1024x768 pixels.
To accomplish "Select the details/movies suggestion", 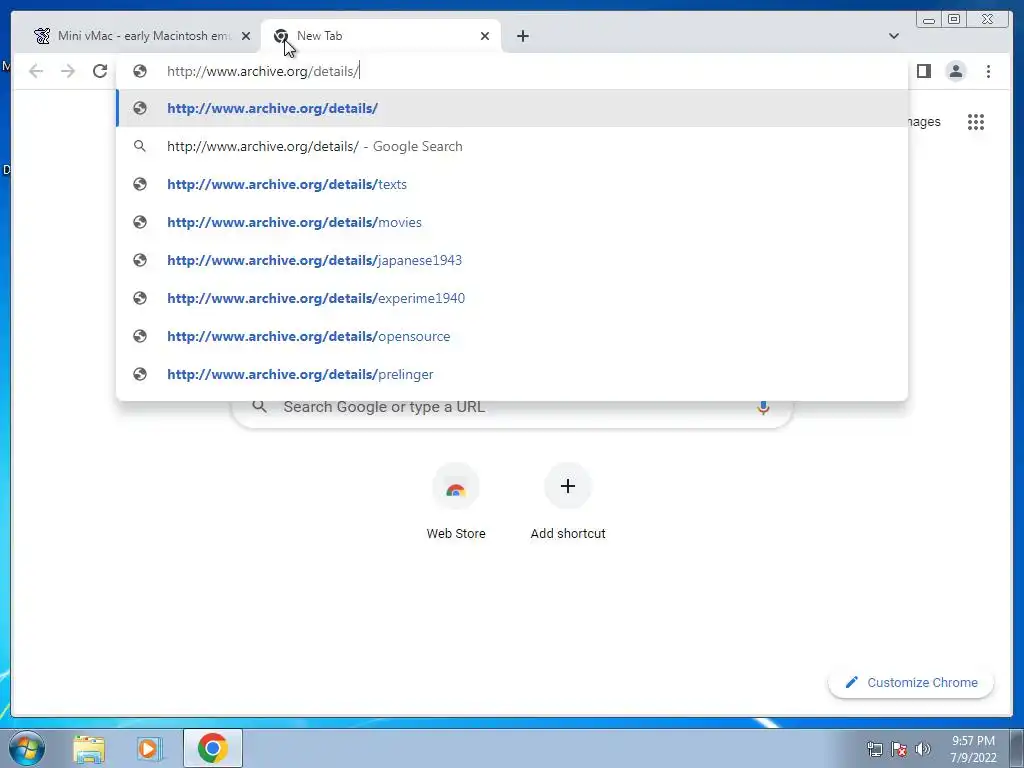I will point(513,222).
